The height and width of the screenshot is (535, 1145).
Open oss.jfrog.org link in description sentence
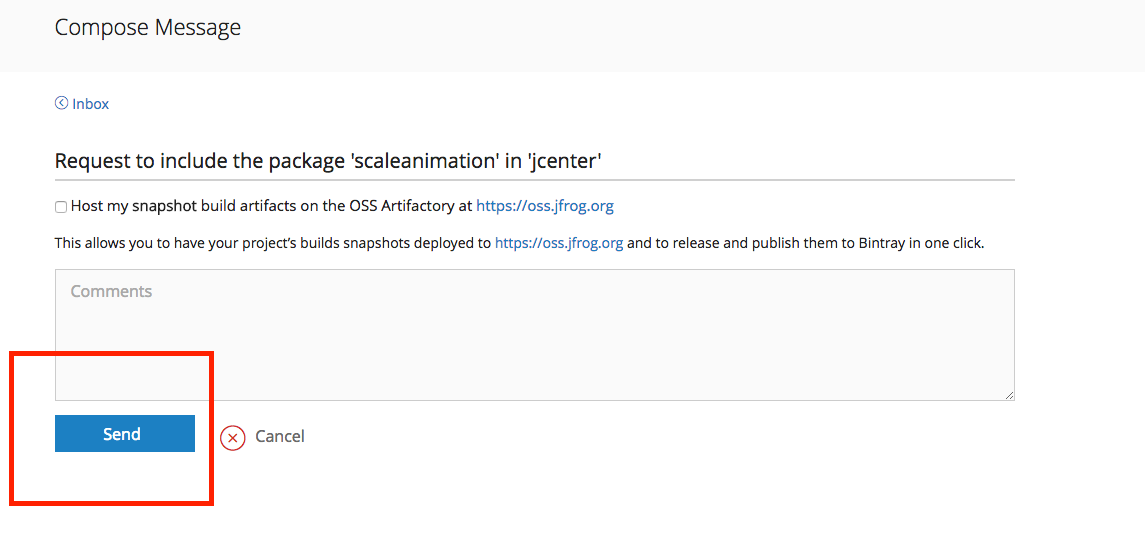(x=559, y=243)
